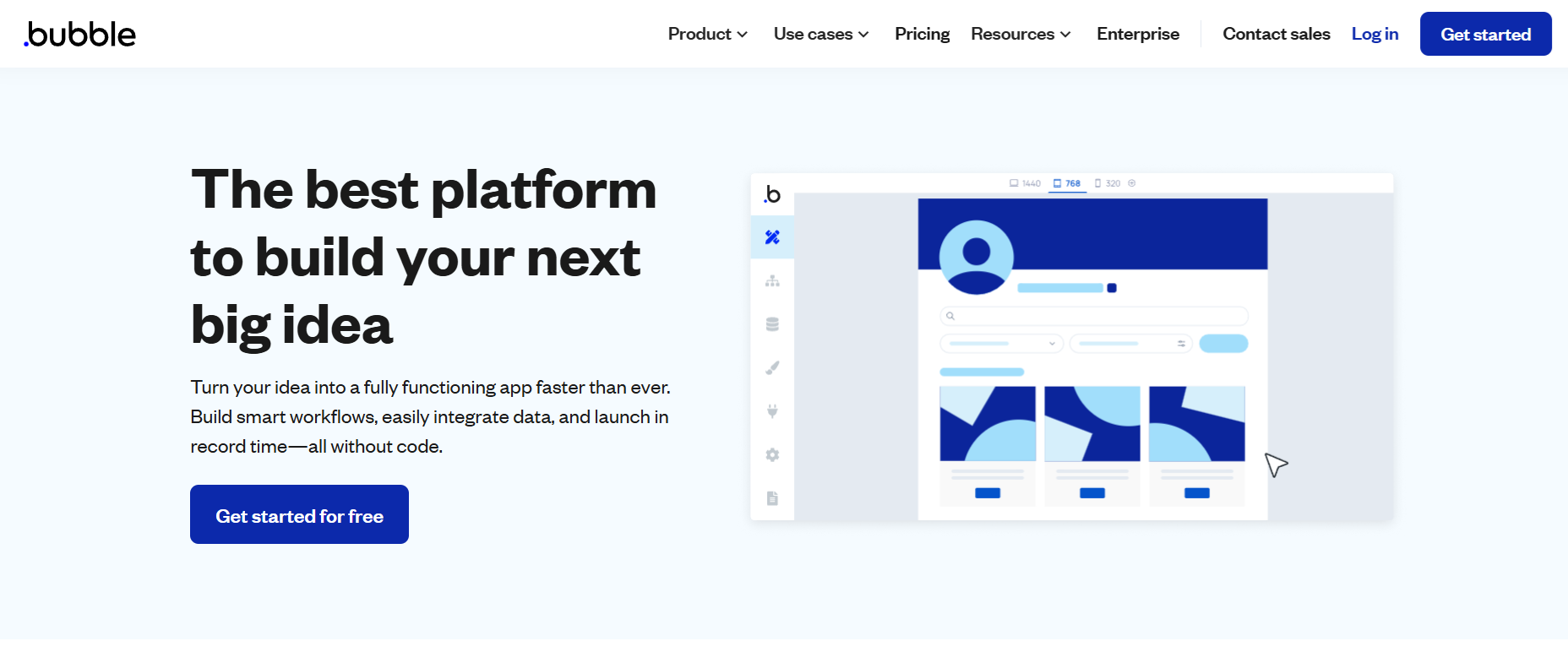Open the Logs document icon in the mockup sidebar

(x=772, y=498)
